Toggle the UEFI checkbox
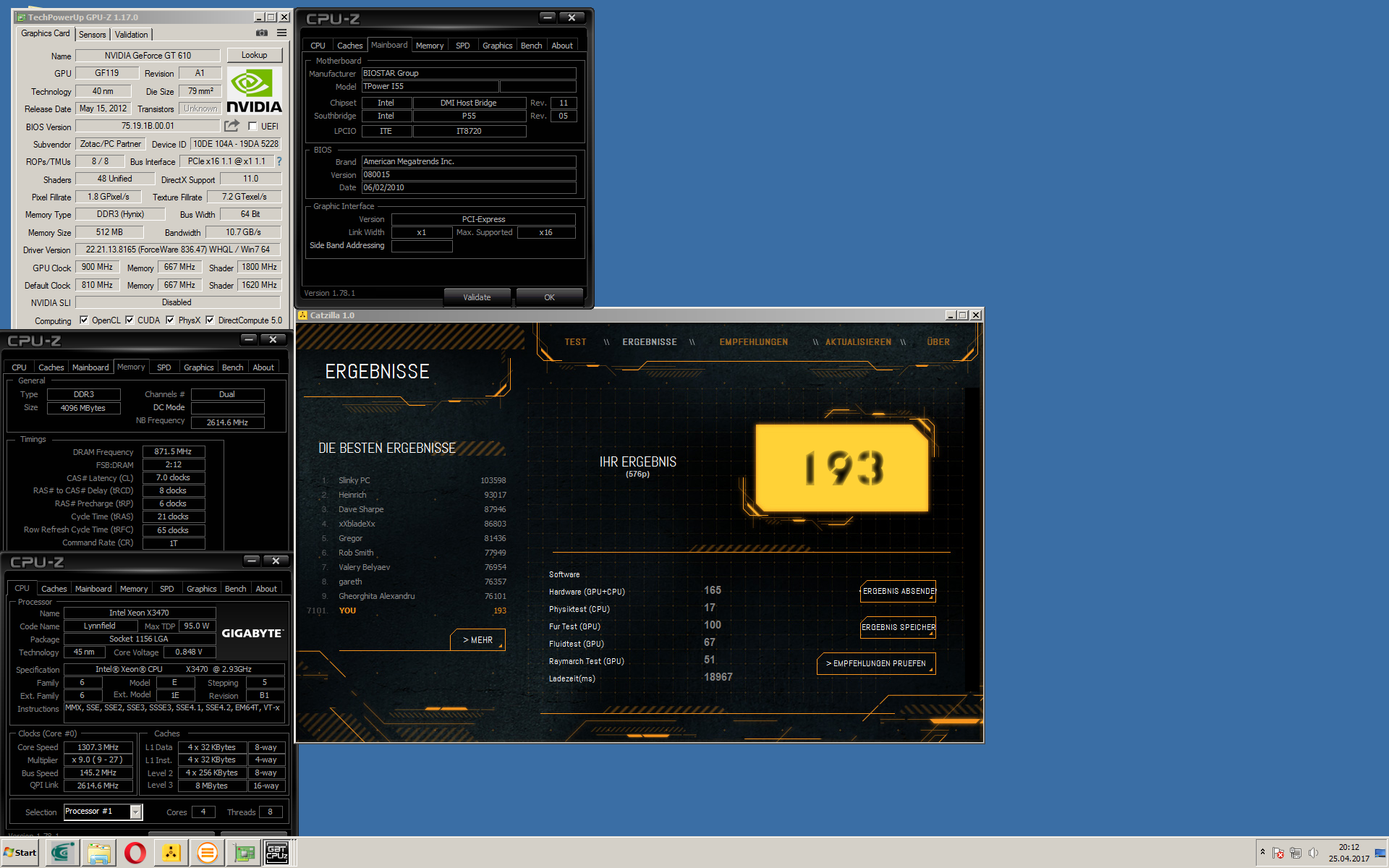1389x868 pixels. (x=252, y=126)
